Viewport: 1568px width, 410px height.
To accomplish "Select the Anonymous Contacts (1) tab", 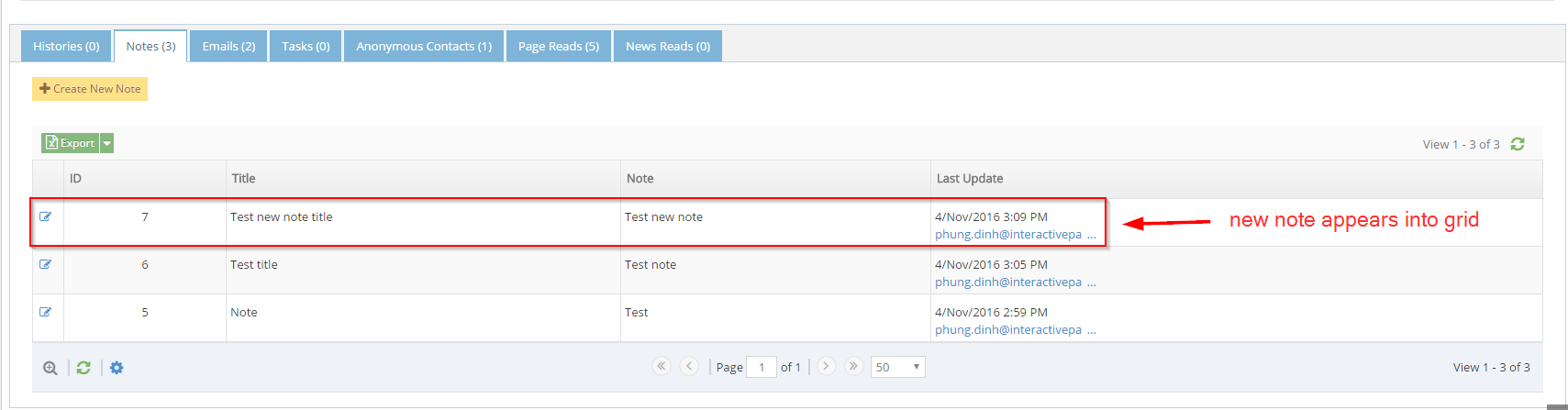I will tap(423, 46).
